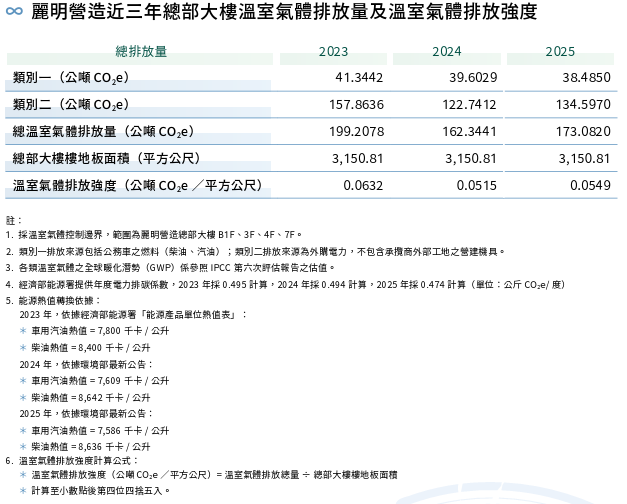Click the 2023 column header
627x504 pixels.
click(x=333, y=52)
